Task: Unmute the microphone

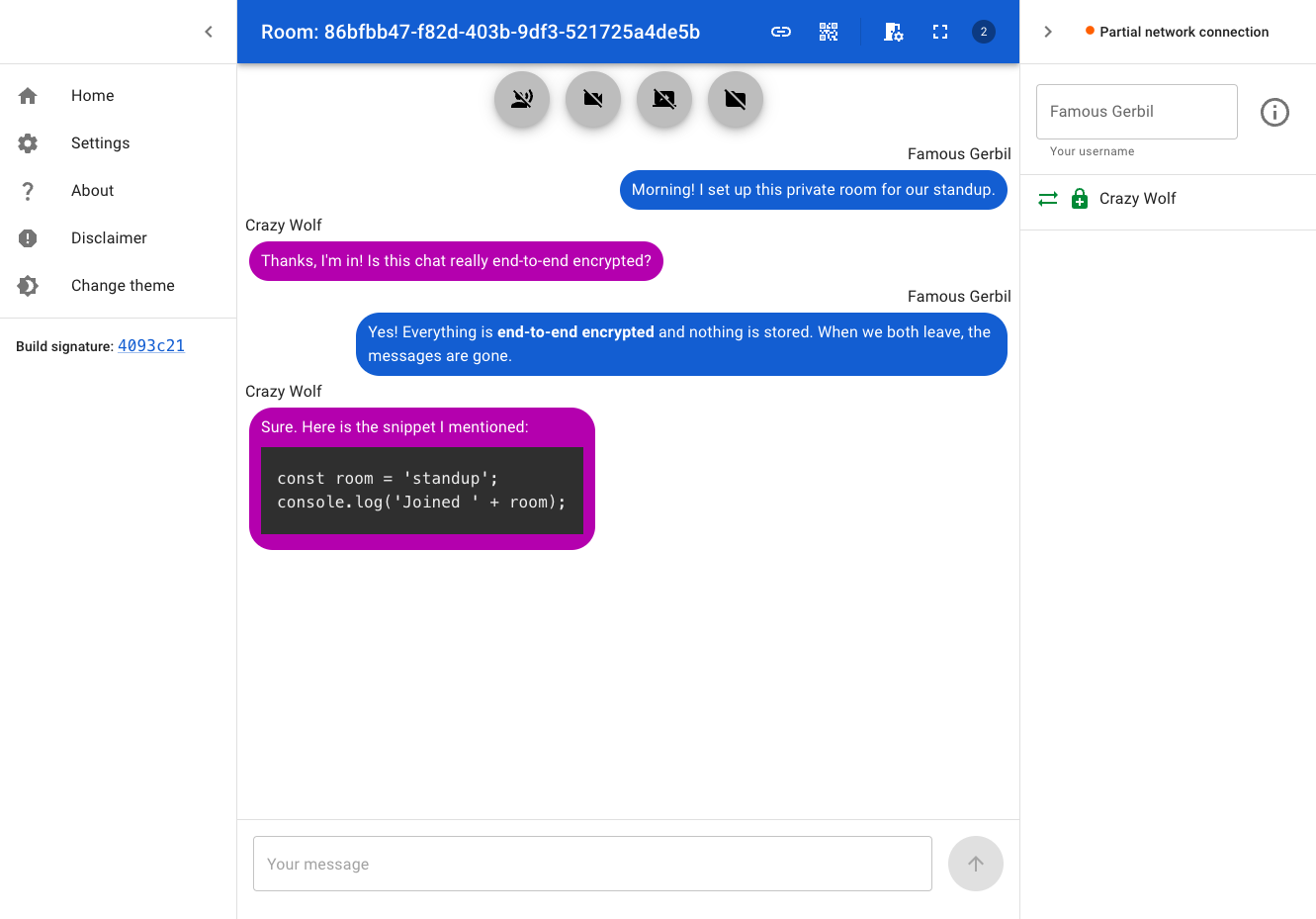Action: (522, 99)
